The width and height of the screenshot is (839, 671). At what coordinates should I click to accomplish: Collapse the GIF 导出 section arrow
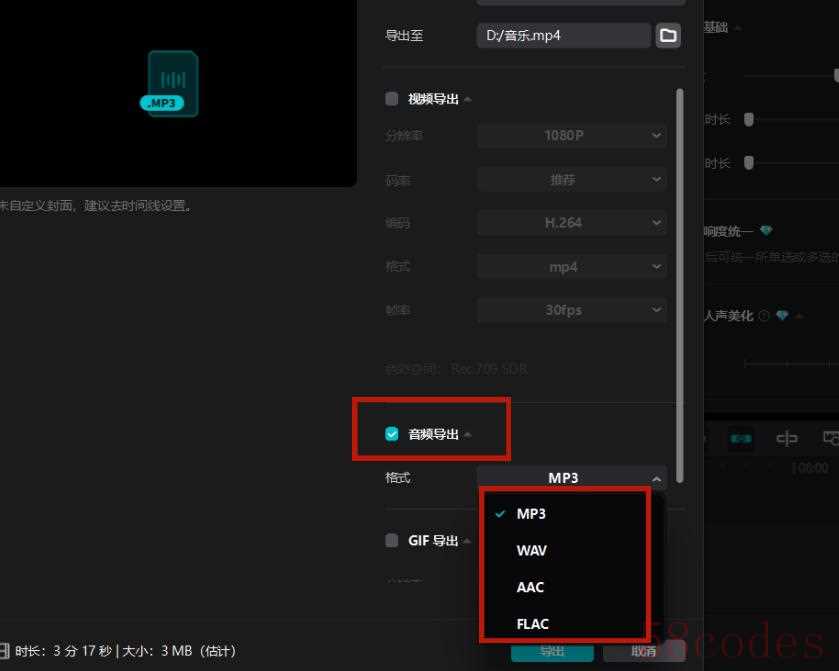coord(467,541)
